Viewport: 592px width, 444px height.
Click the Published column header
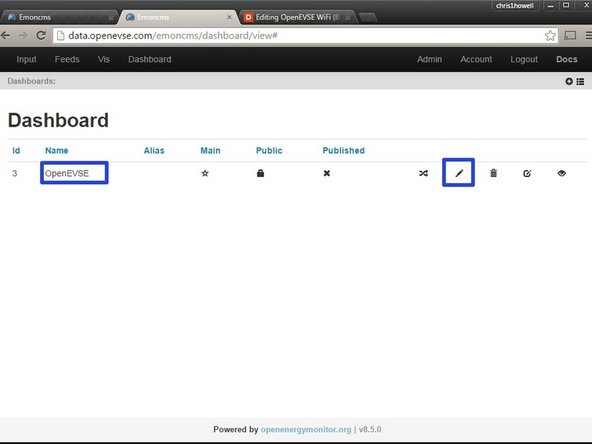tap(343, 151)
